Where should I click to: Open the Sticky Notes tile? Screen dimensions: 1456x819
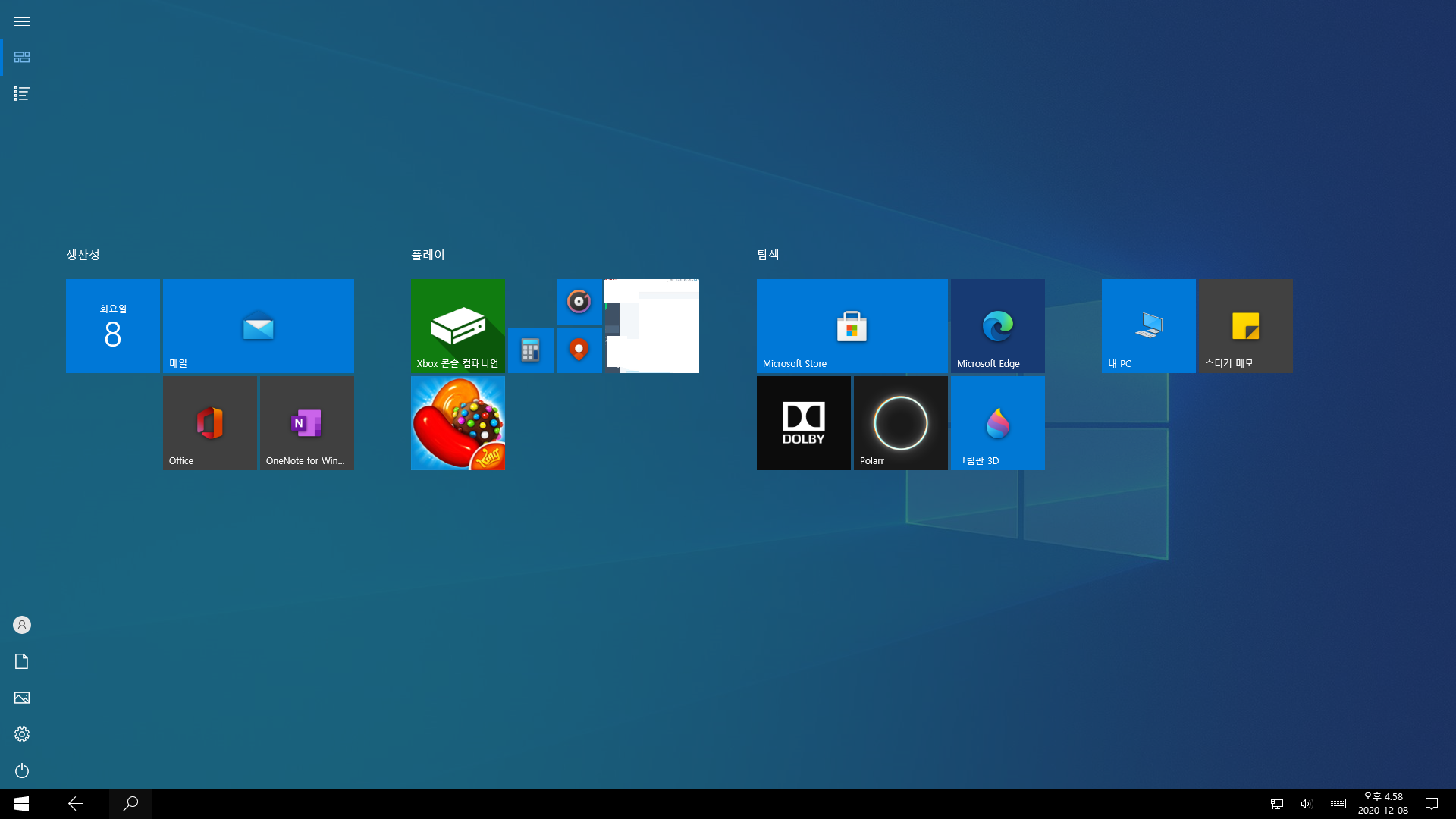[x=1245, y=326]
